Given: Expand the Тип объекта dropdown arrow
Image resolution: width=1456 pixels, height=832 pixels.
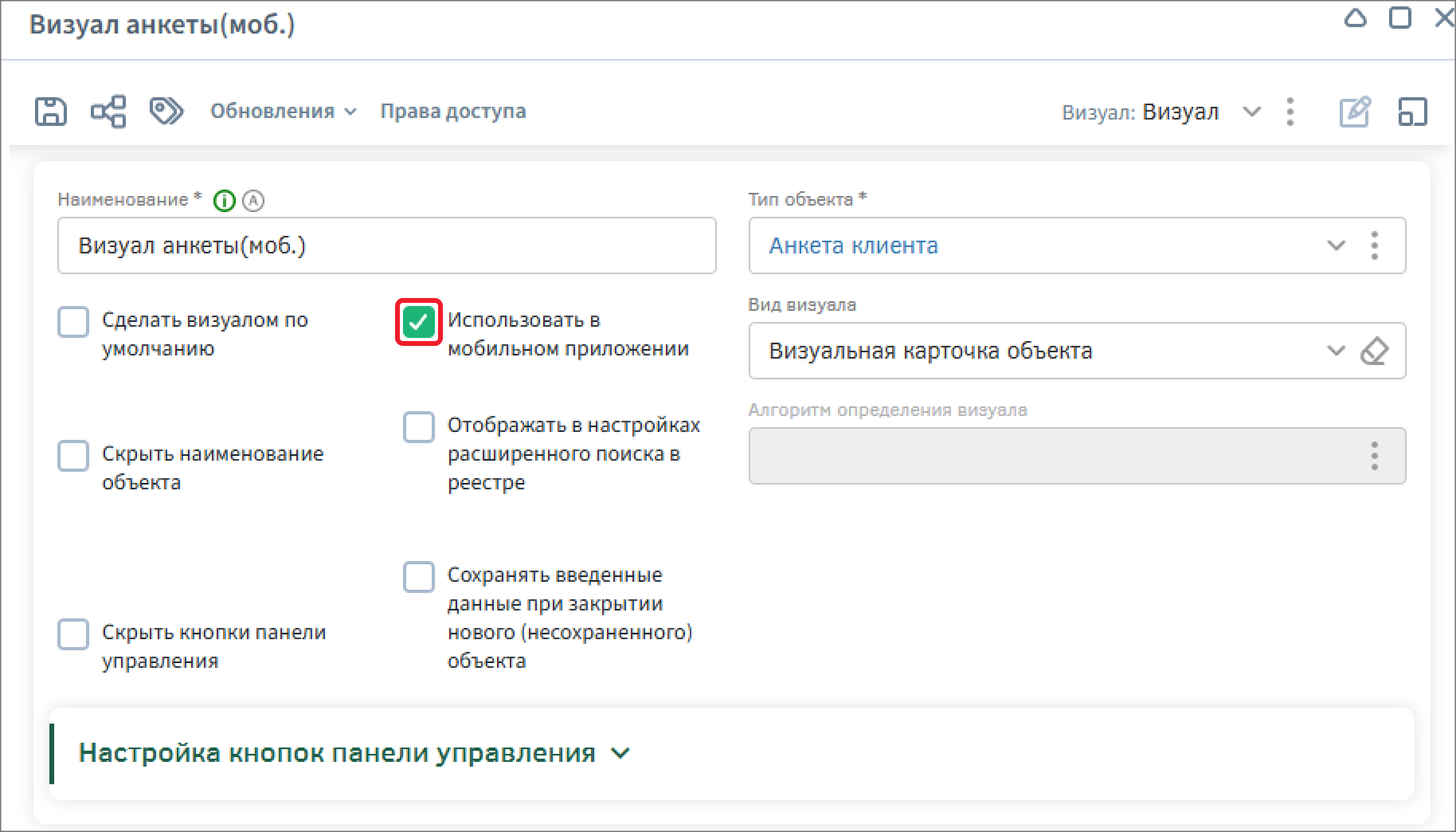Looking at the screenshot, I should tap(1336, 245).
